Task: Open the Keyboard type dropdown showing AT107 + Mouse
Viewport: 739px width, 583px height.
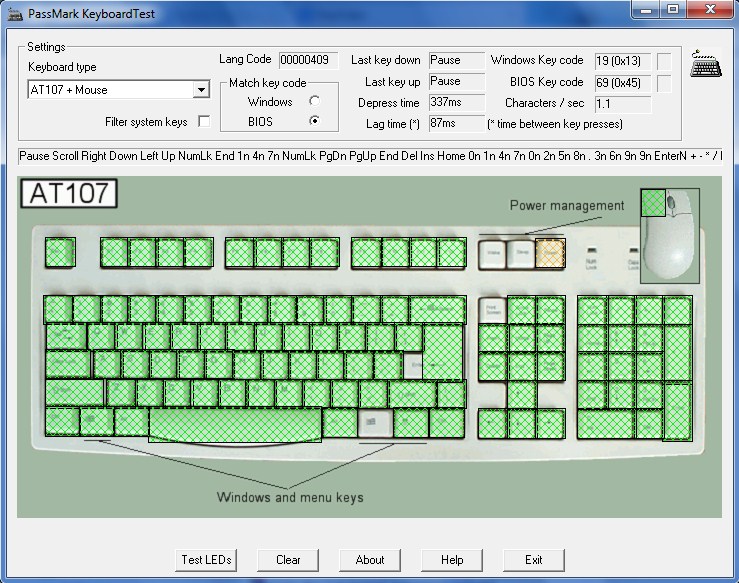Action: (x=119, y=90)
